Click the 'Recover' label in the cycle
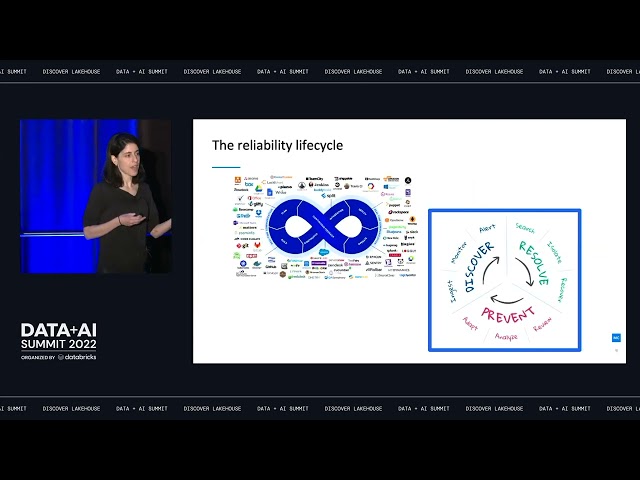 pyautogui.click(x=562, y=290)
